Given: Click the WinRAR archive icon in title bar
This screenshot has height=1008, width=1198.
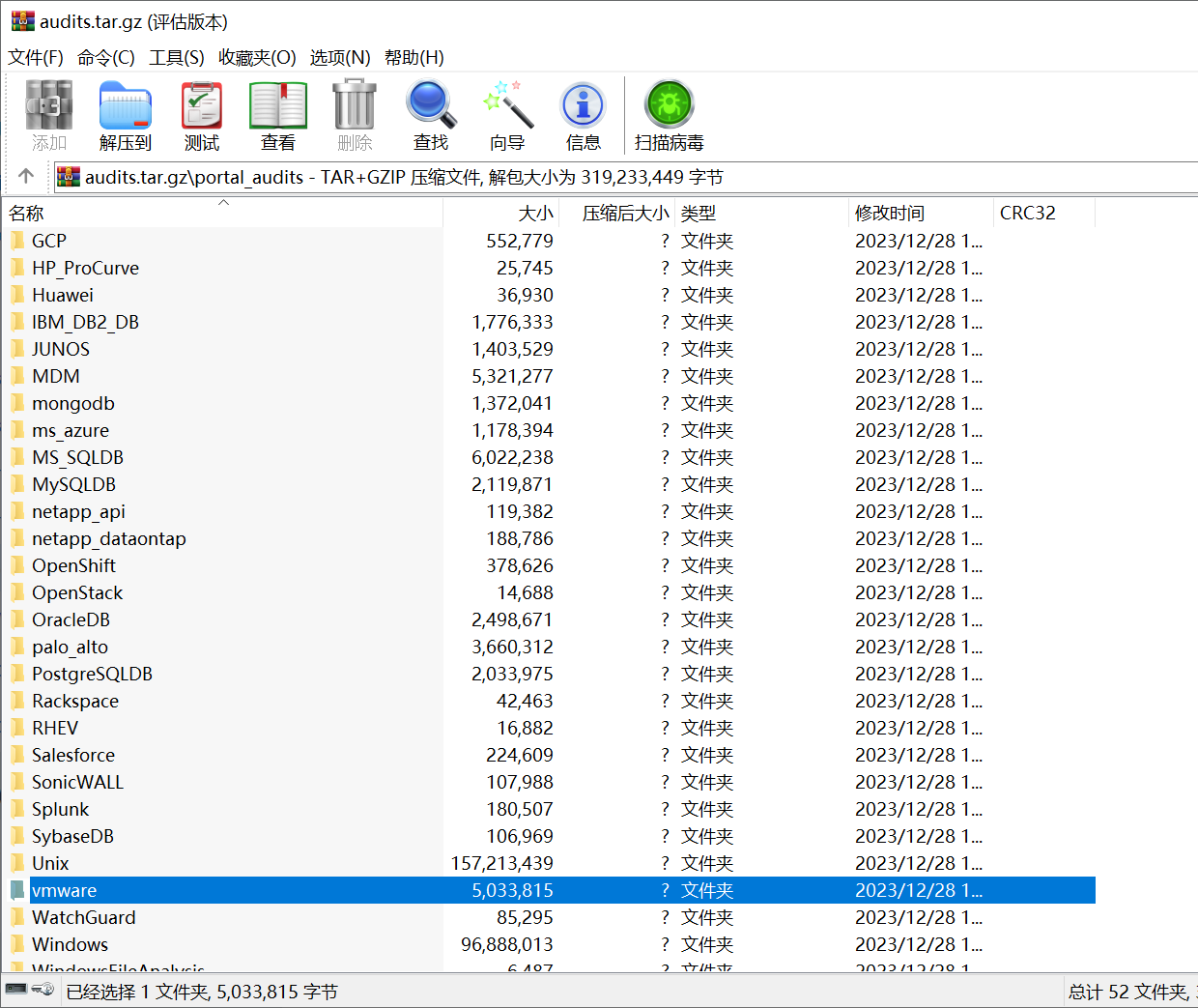Looking at the screenshot, I should 22,20.
